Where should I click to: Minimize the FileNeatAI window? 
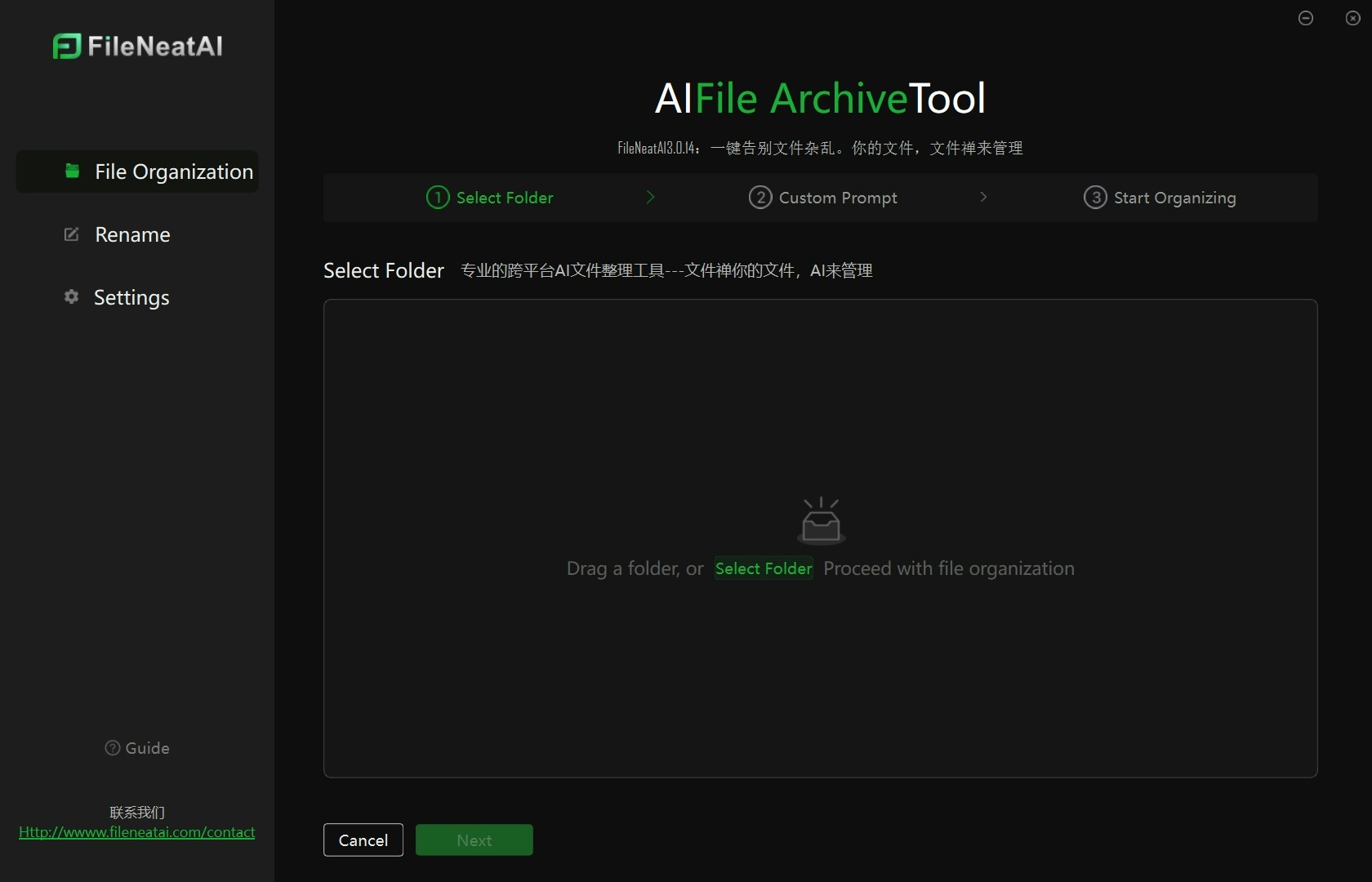pos(1306,18)
